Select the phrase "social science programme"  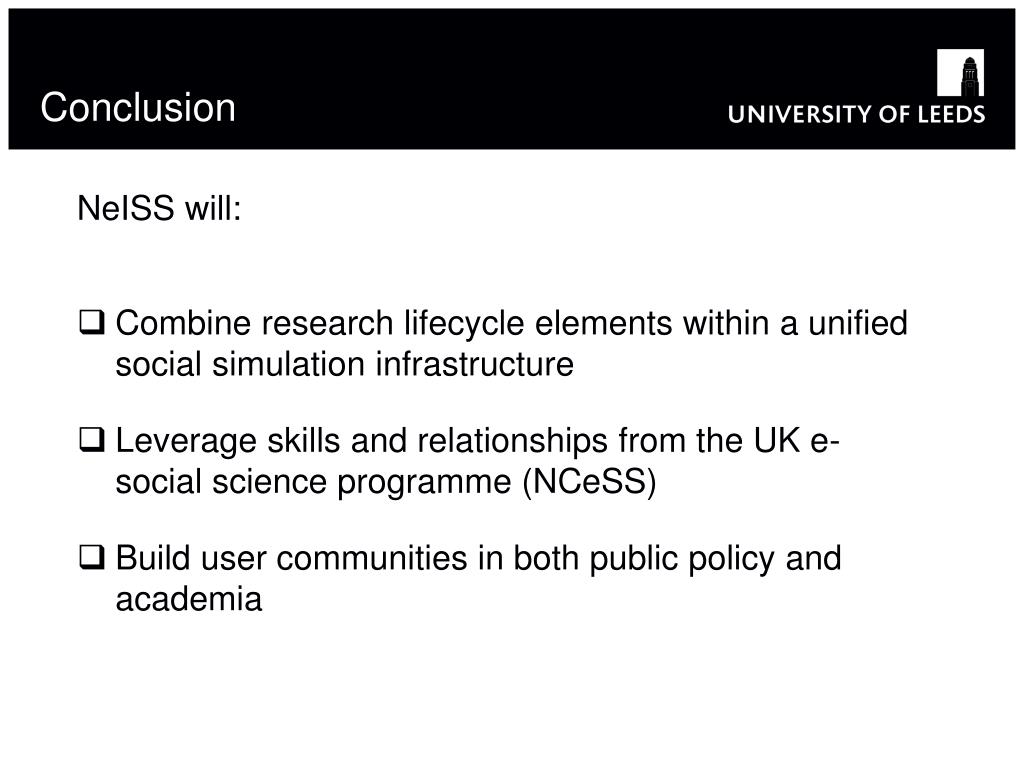tap(313, 483)
